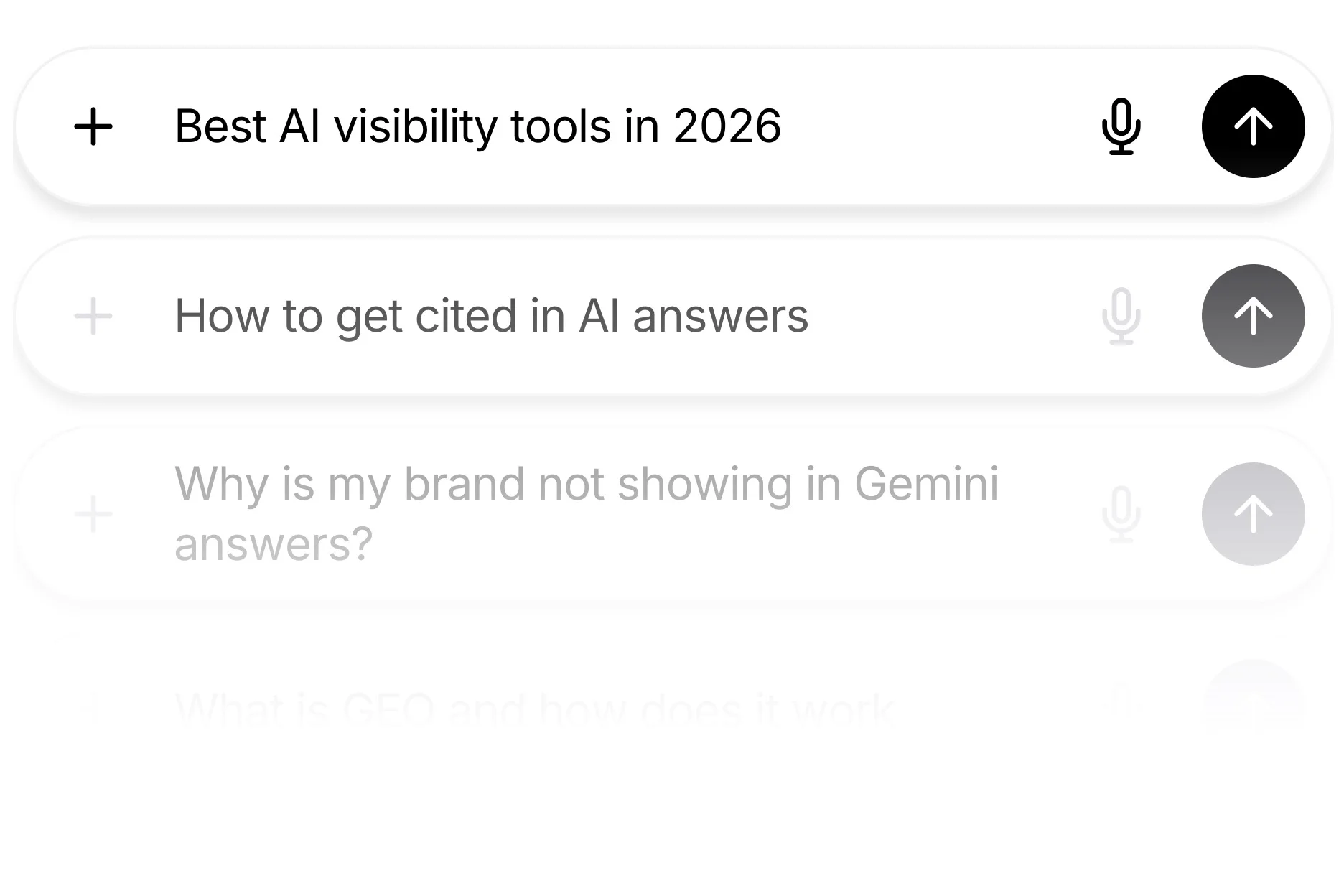This screenshot has width=1344, height=896.
Task: Click the plus icon next to "How to get cited in AI answers"
Action: pos(93,316)
